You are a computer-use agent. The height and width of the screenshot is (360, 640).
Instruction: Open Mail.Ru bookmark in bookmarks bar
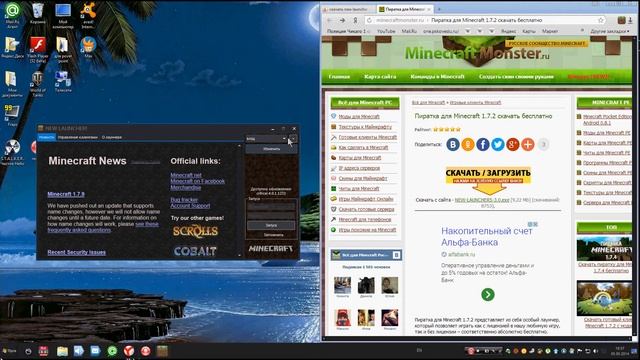[x=409, y=31]
